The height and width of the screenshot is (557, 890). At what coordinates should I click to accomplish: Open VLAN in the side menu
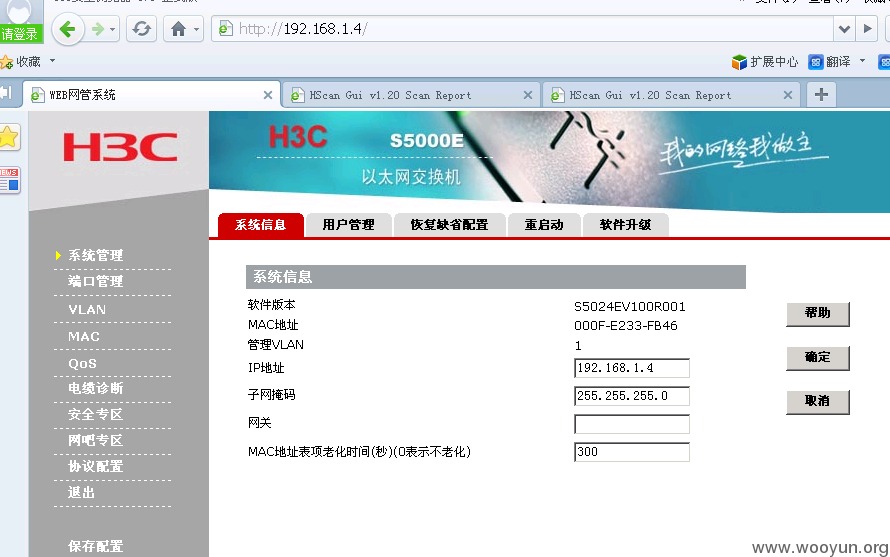tap(87, 309)
